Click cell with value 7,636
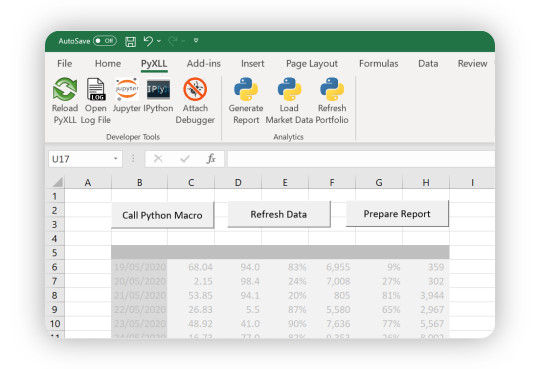 pos(332,324)
